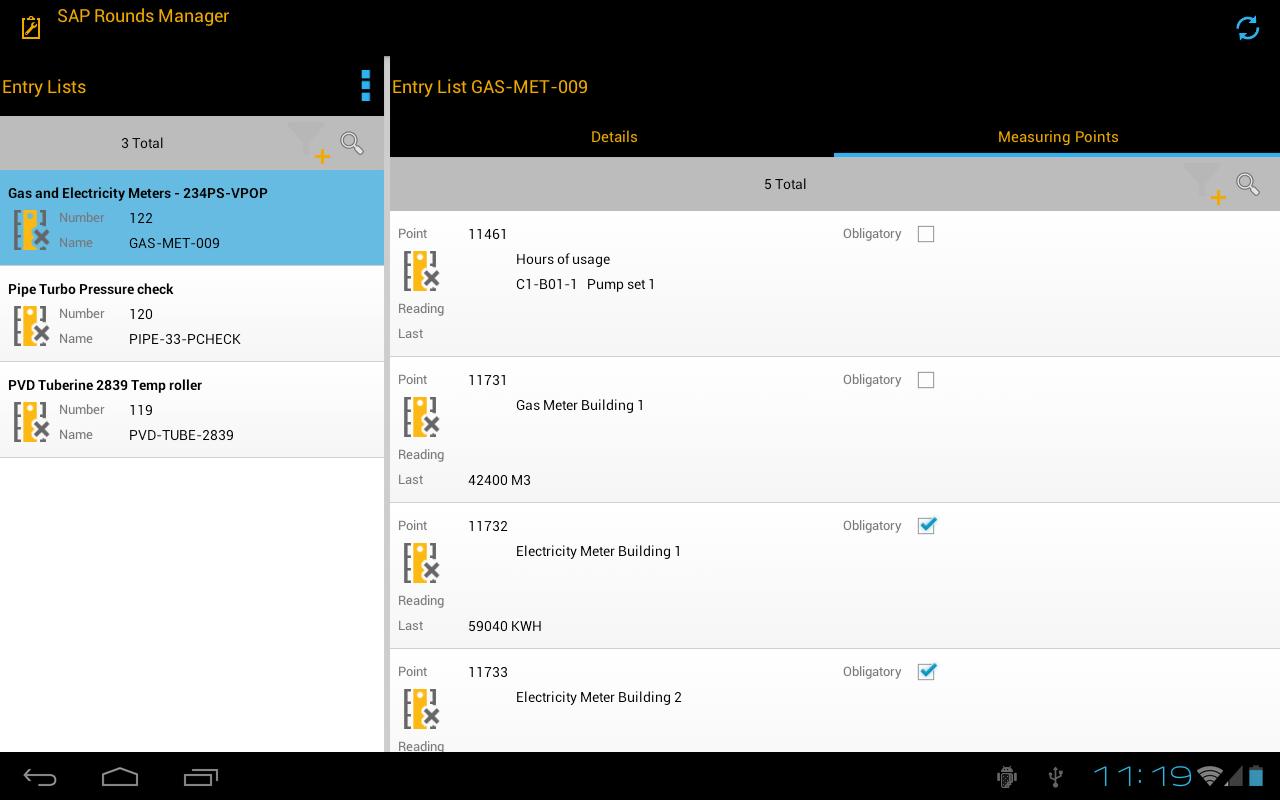Search the Entry Lists panel
1280x800 pixels.
tap(352, 142)
